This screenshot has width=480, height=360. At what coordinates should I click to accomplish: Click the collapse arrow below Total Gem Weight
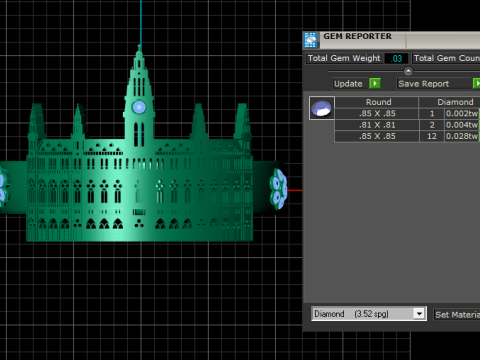tap(408, 71)
